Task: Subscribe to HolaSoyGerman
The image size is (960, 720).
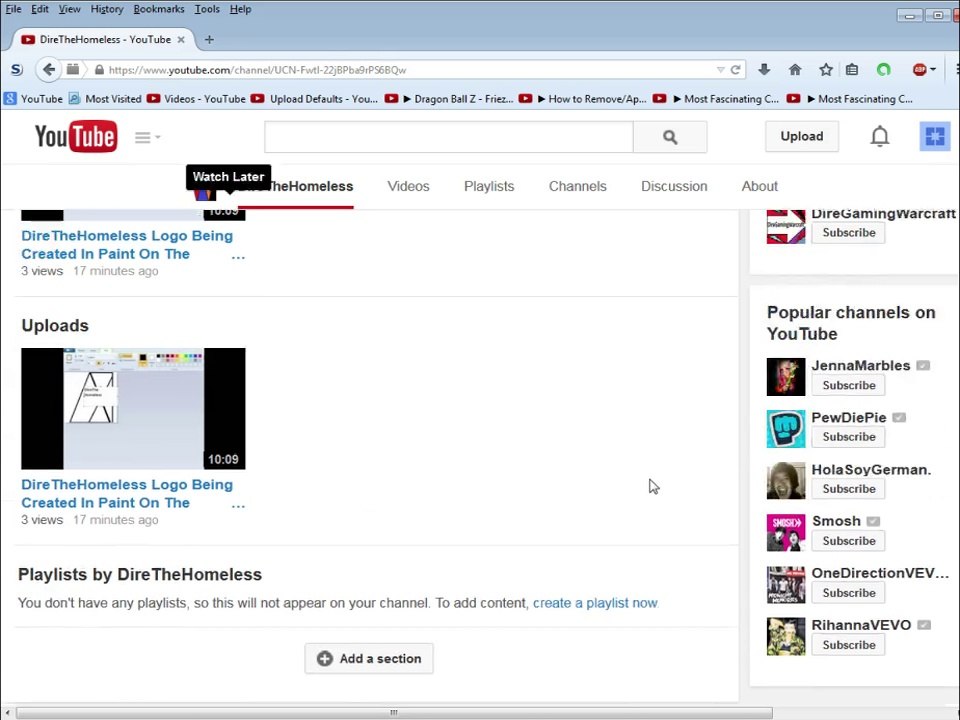Action: coord(848,489)
